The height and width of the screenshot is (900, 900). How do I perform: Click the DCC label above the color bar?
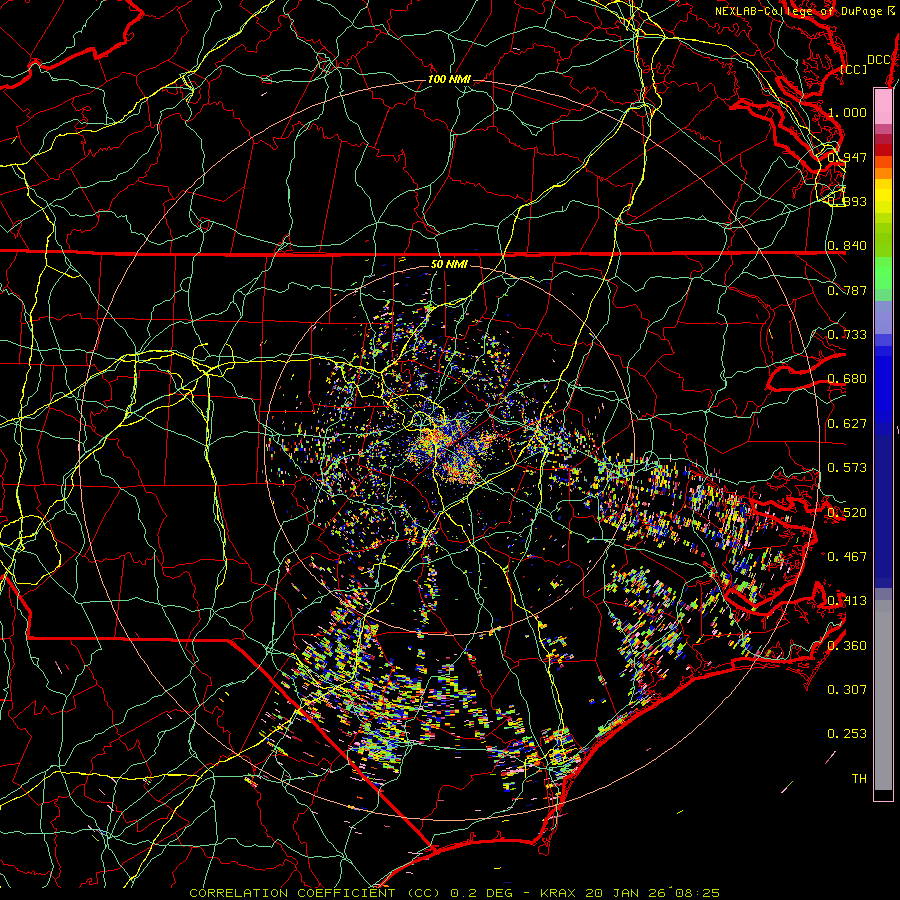[878, 60]
